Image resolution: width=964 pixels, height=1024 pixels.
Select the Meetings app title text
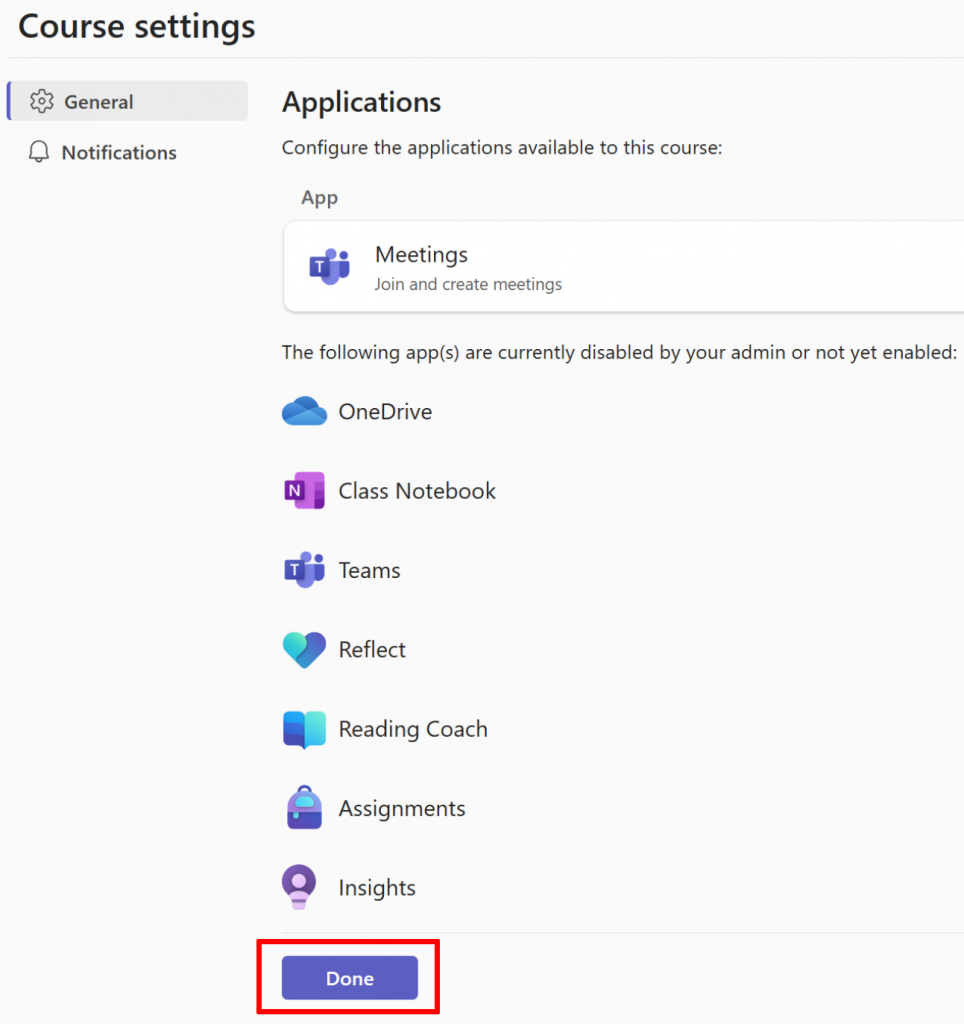coord(421,255)
